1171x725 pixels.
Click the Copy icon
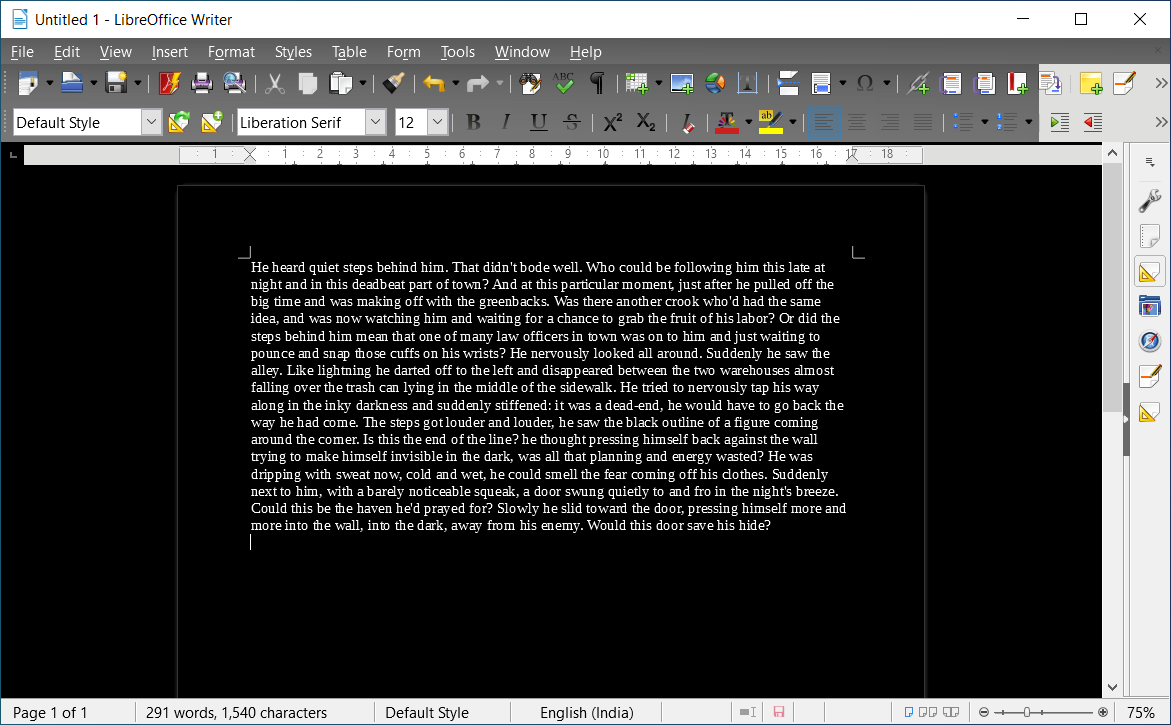307,83
